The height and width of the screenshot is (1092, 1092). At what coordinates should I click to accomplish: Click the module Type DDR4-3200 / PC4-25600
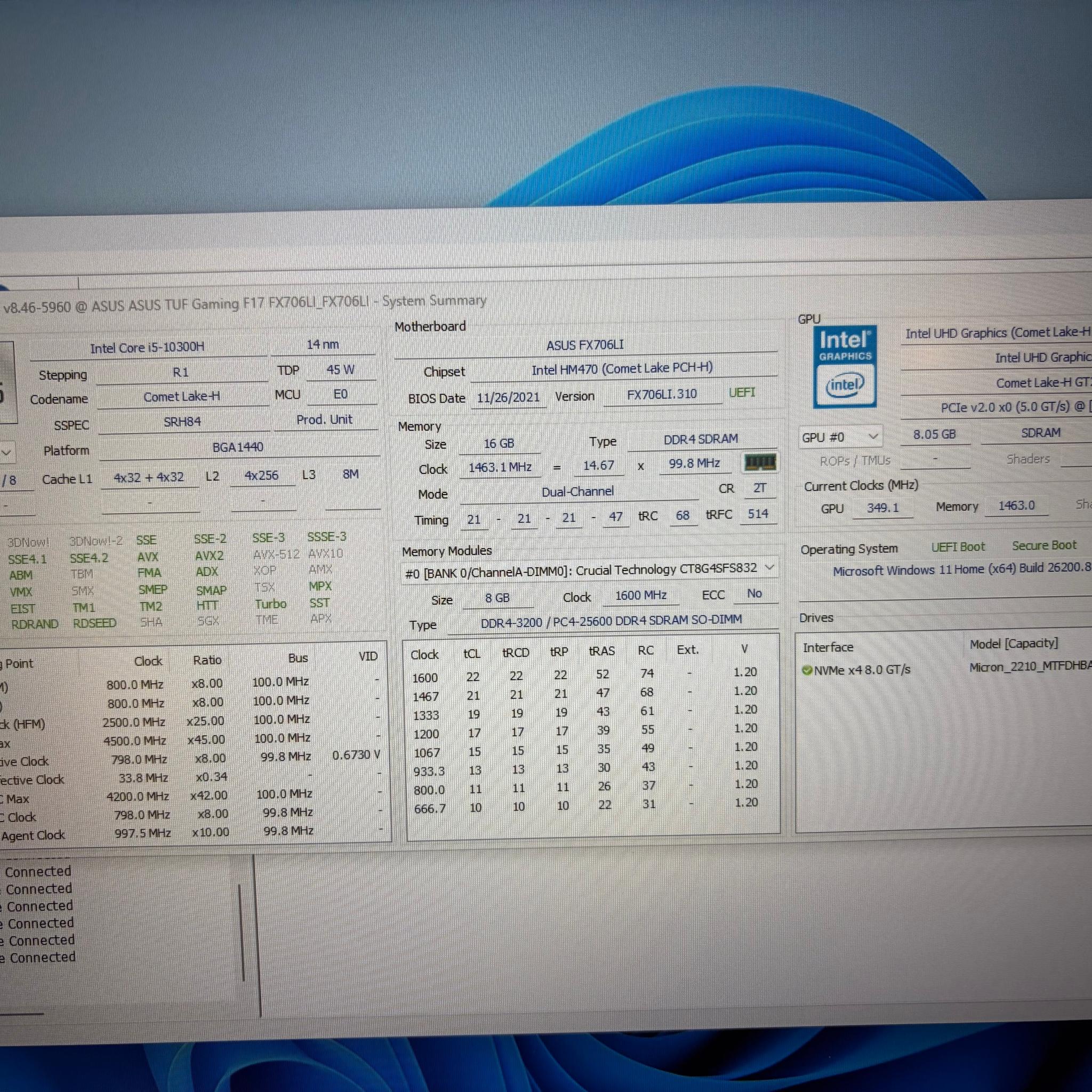coord(612,621)
